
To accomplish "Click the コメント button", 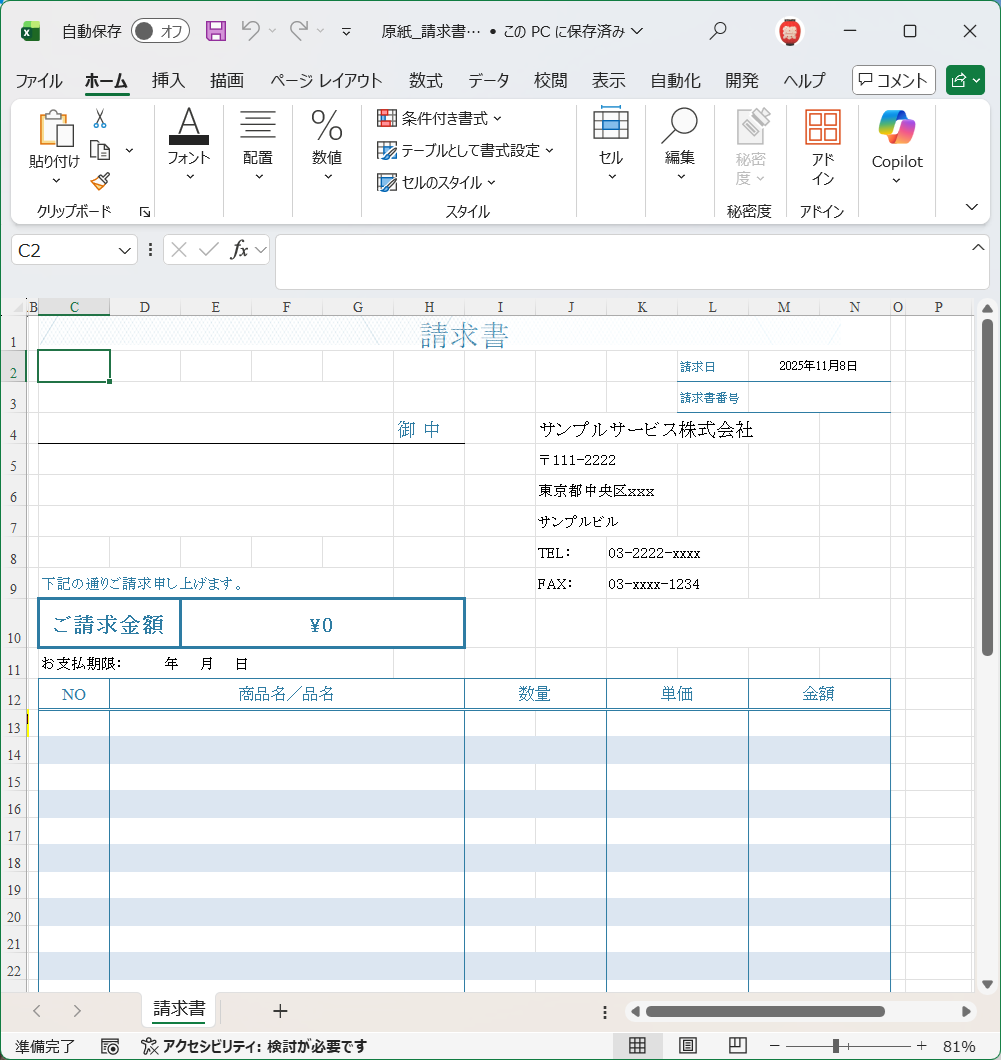I will [893, 79].
